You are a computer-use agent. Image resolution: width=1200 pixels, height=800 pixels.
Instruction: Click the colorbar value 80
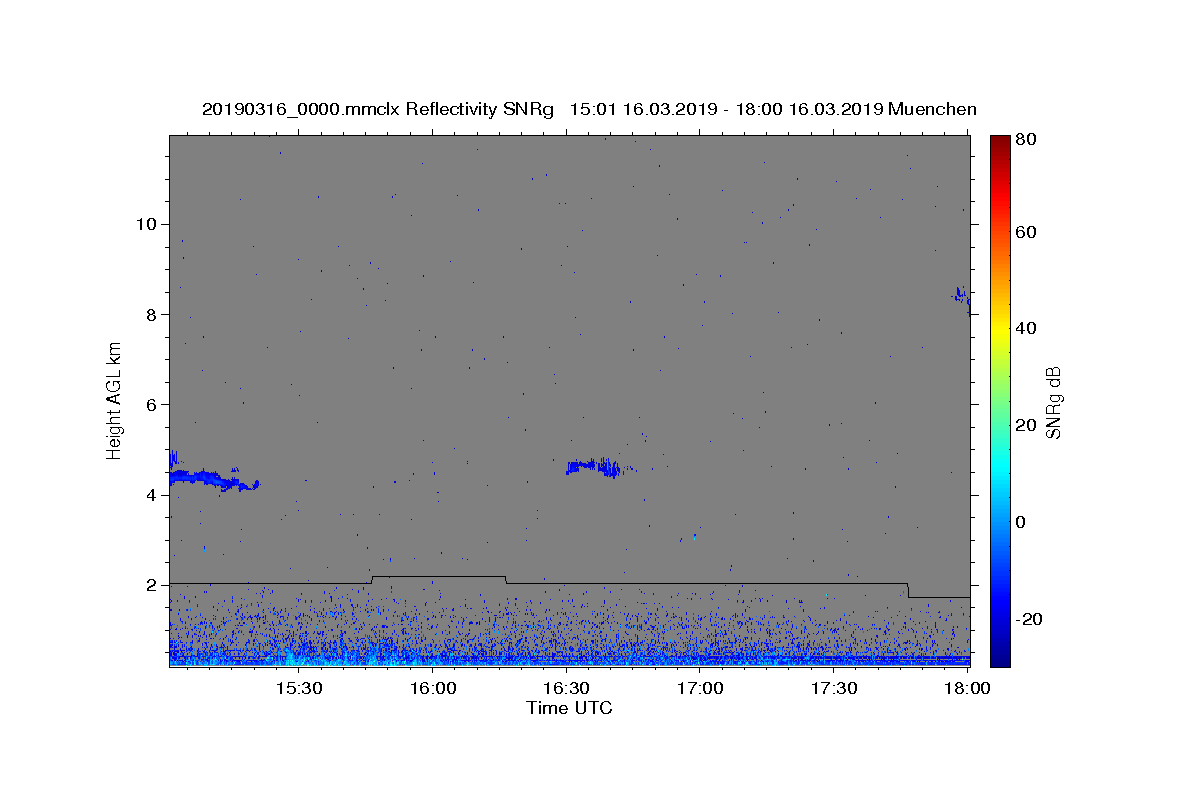[1028, 140]
